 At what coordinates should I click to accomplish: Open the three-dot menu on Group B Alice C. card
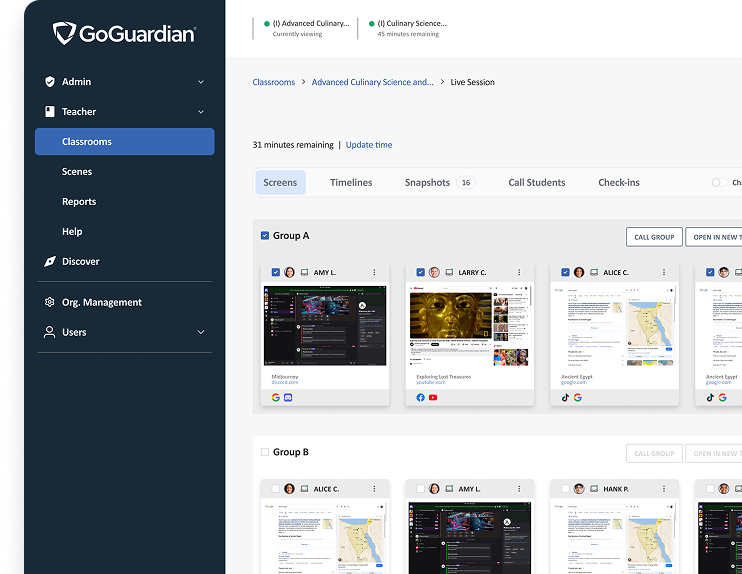coord(374,489)
